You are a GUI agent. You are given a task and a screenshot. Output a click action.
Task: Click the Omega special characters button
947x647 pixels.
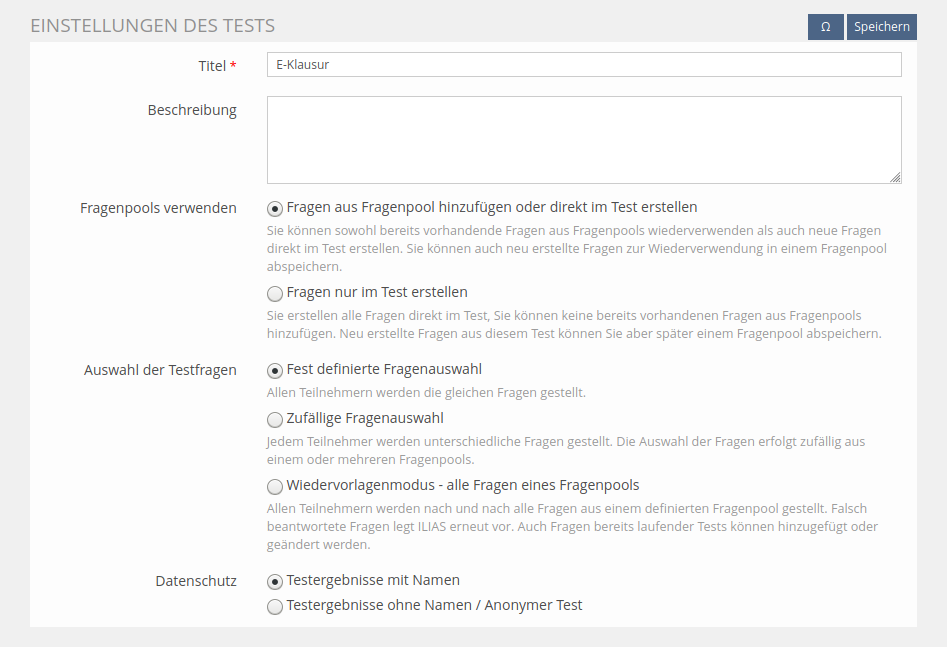coord(825,27)
